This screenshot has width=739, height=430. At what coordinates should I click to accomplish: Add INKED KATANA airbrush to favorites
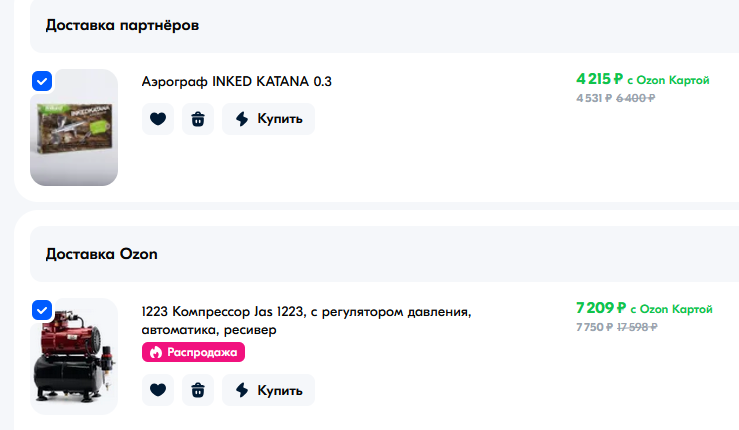(158, 119)
